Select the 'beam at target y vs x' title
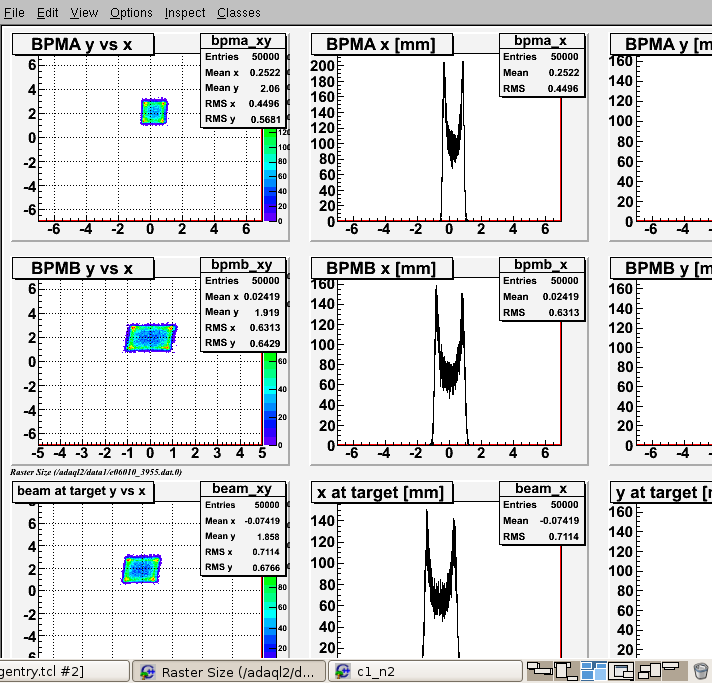This screenshot has height=683, width=712. point(83,492)
